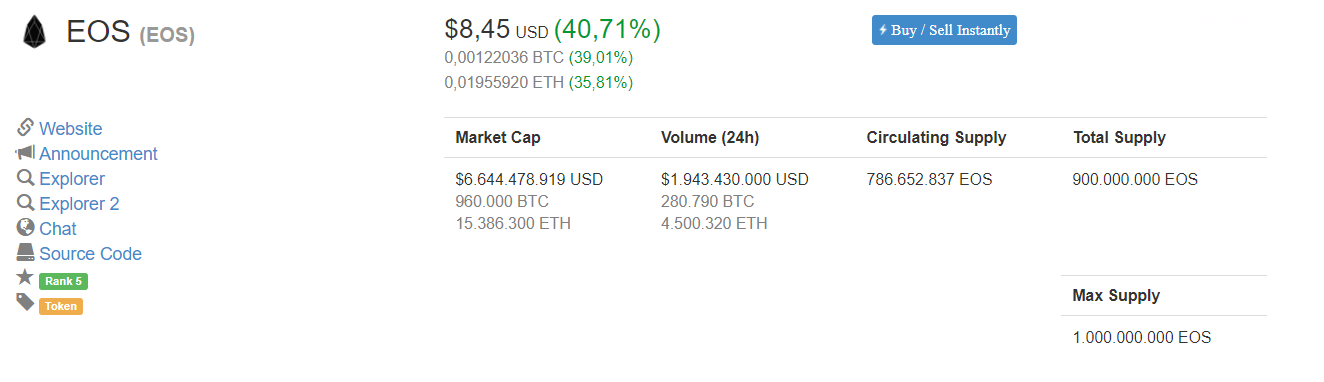Viewport: 1324px width, 382px height.
Task: Click the globe icon beside Chat
Action: [26, 227]
